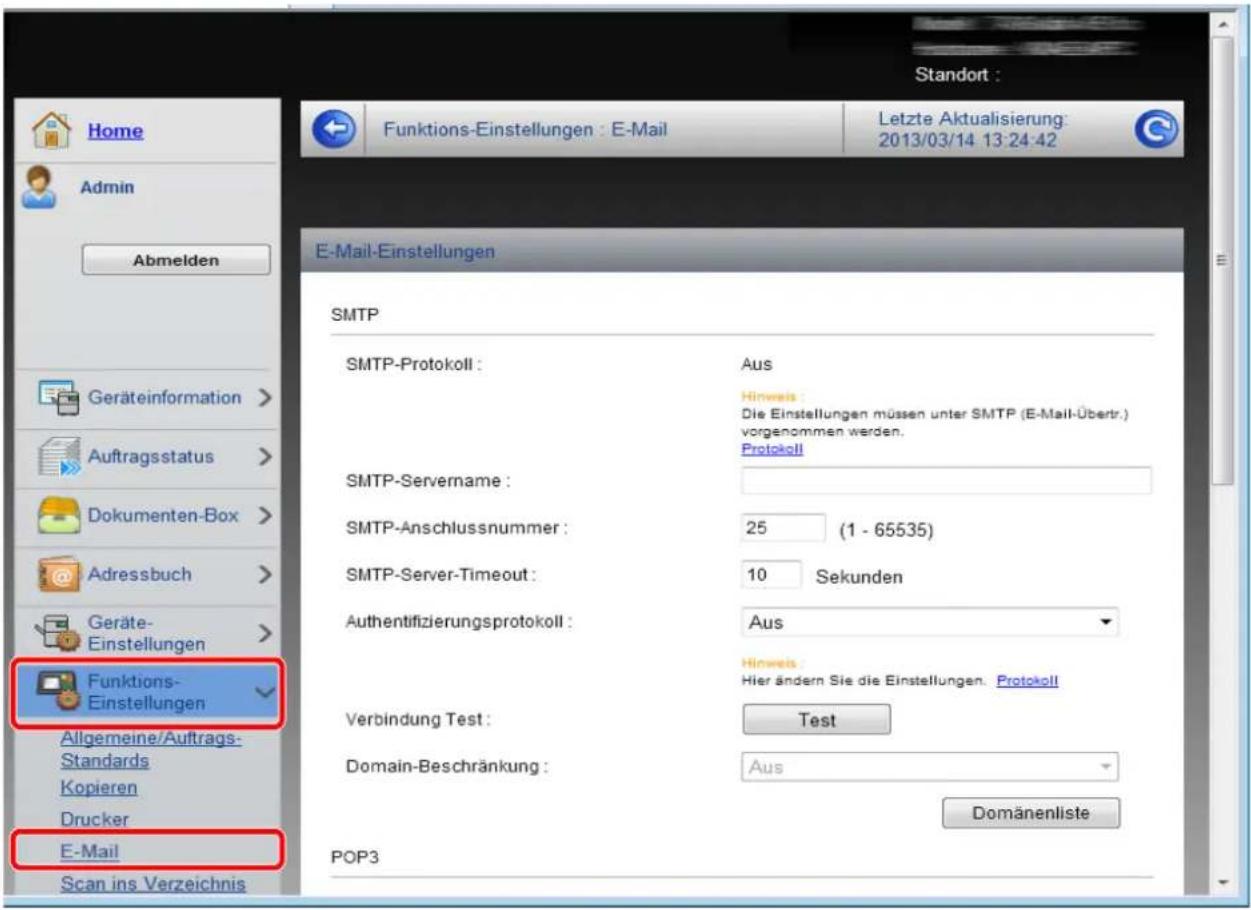Open Geräte-Einstellungen menu item
Viewport: 1251px width, 910px height.
coord(145,634)
